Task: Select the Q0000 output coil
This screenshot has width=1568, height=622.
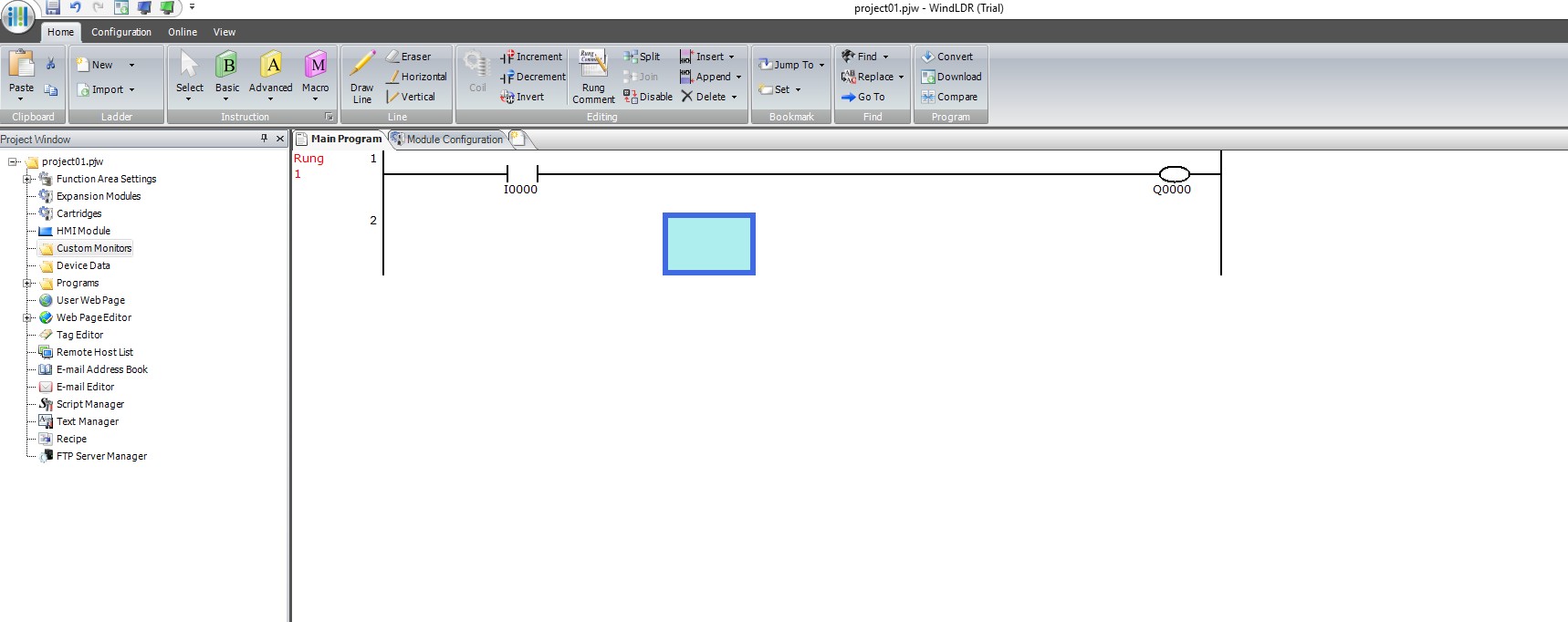Action: (x=1174, y=174)
